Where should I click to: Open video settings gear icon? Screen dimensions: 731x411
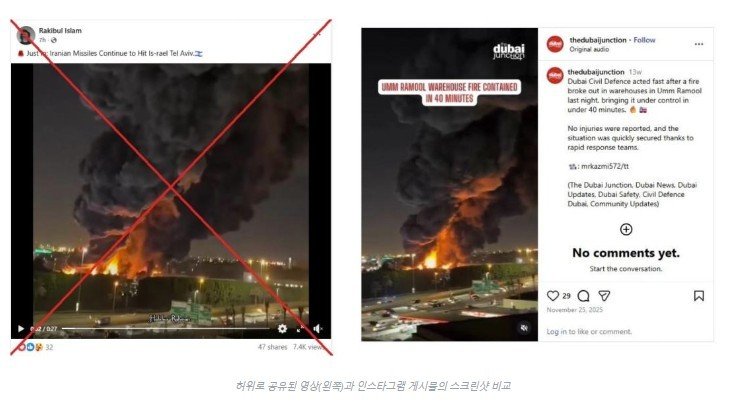(x=282, y=329)
